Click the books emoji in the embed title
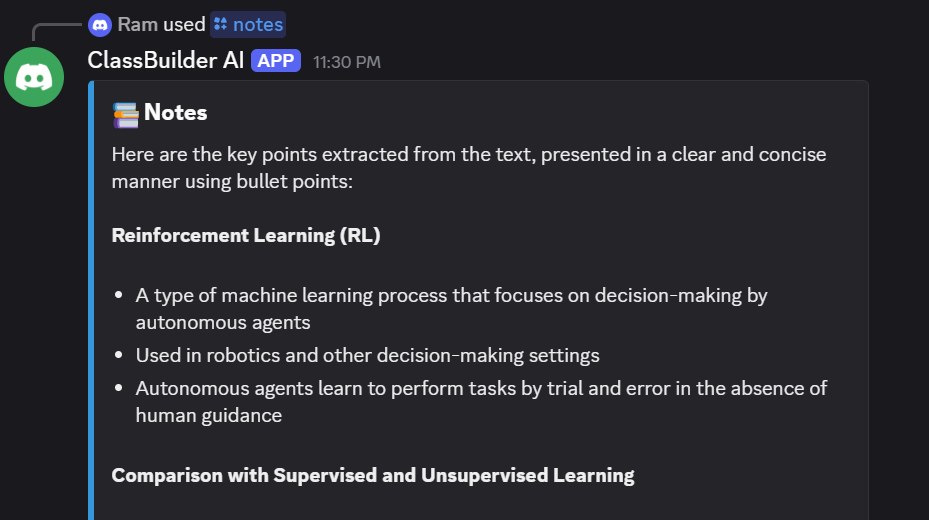 [x=125, y=114]
